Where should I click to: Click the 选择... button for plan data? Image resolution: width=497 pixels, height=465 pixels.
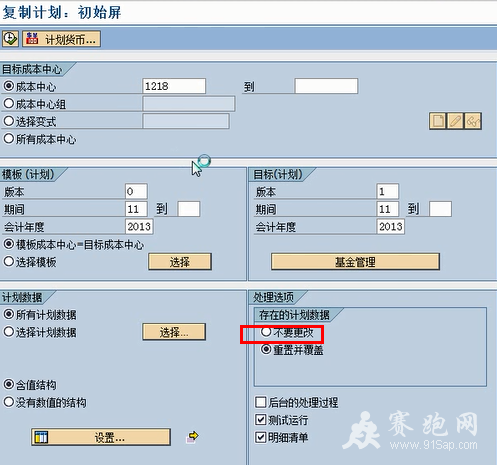click(174, 332)
